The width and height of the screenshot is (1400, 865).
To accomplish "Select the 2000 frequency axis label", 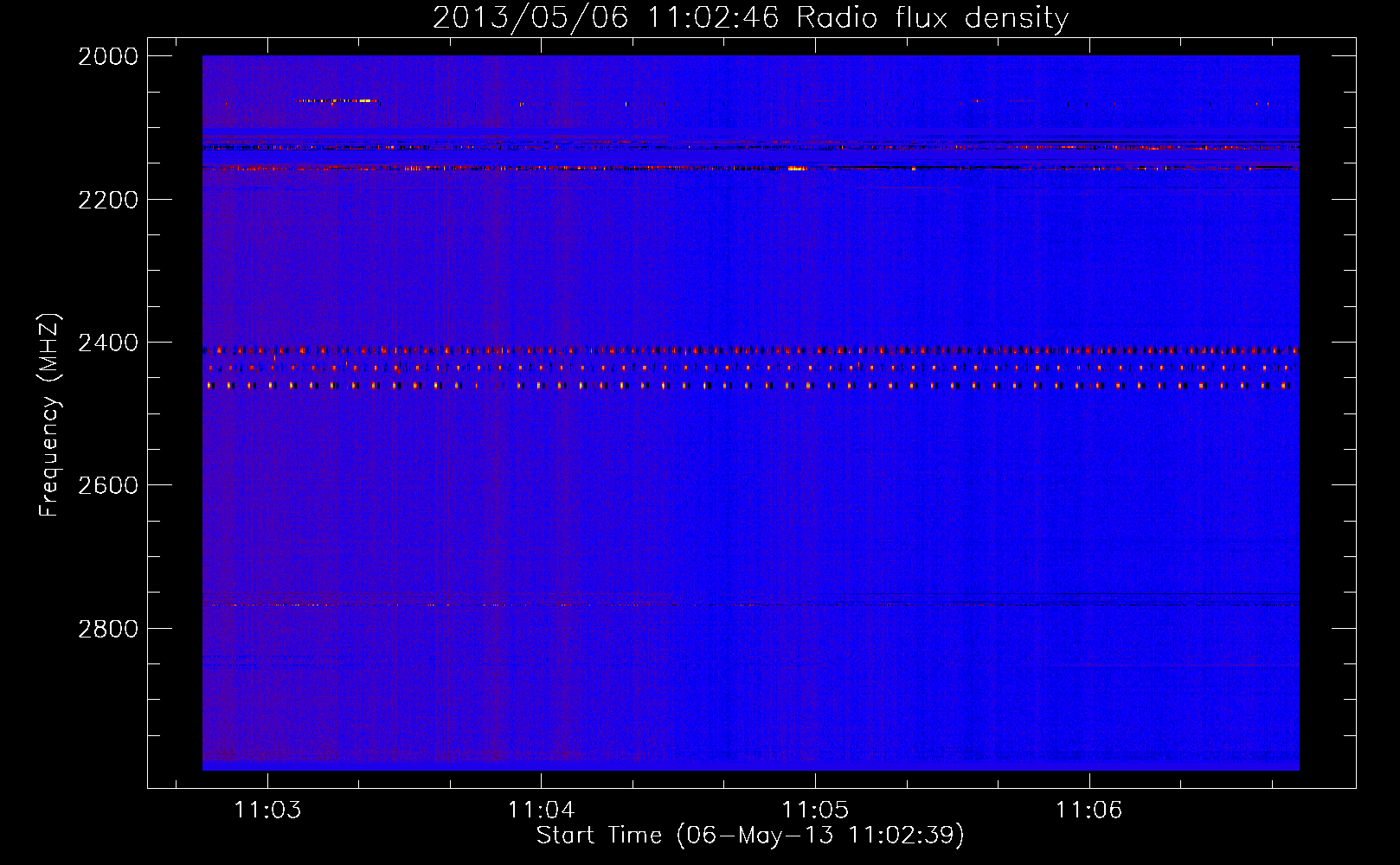I will coord(108,56).
